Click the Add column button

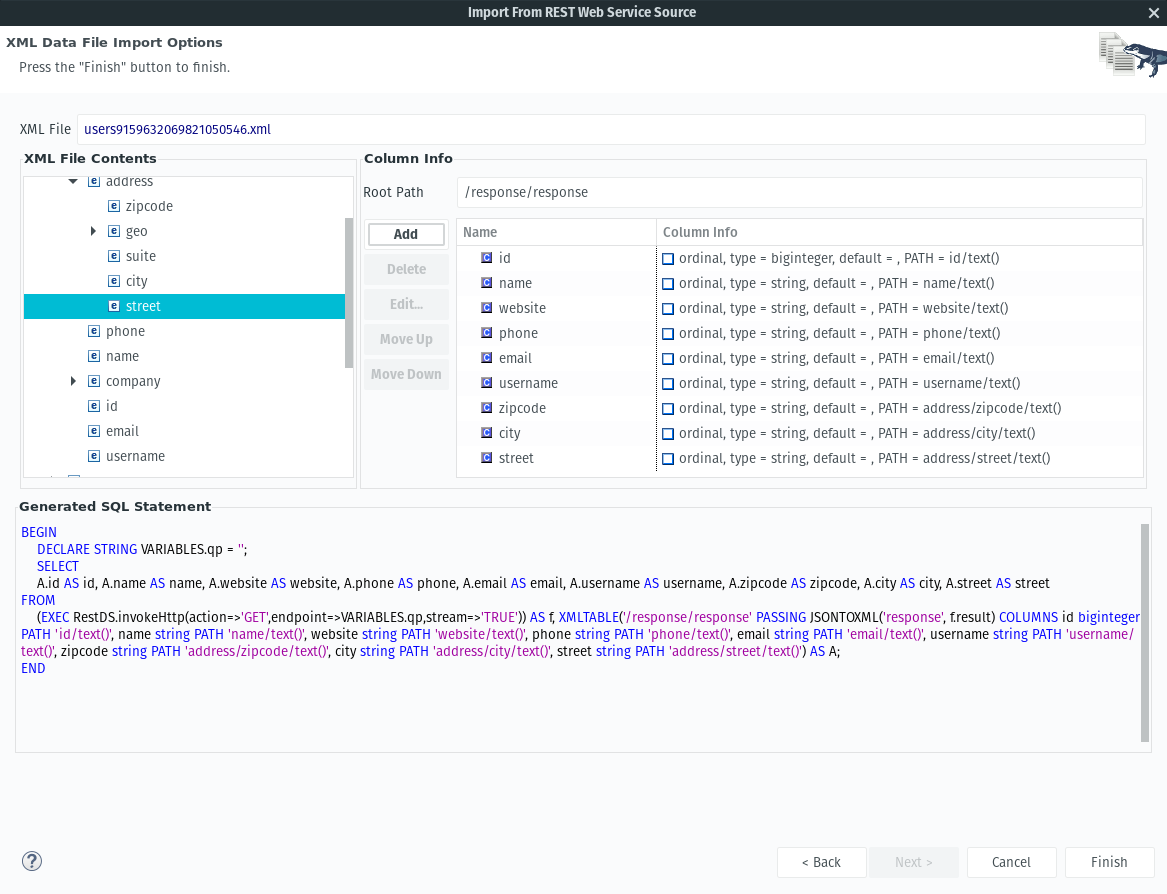coord(406,234)
